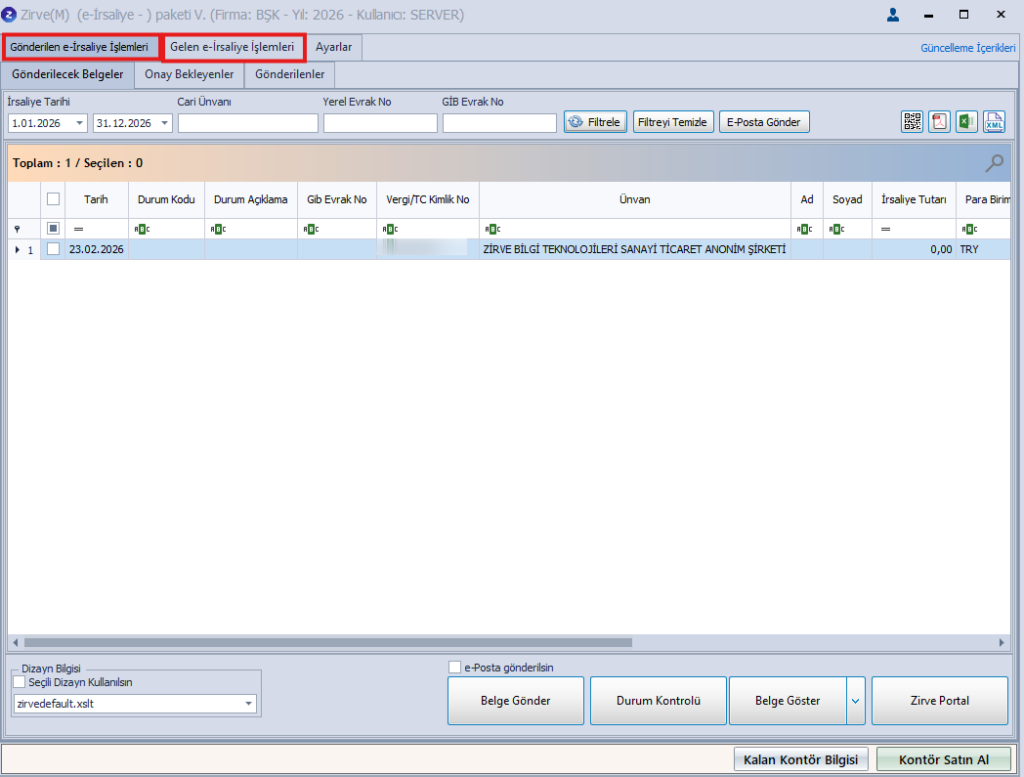Click the horizontal scrollbar thumb of the grid
This screenshot has height=777, width=1024.
pos(328,642)
